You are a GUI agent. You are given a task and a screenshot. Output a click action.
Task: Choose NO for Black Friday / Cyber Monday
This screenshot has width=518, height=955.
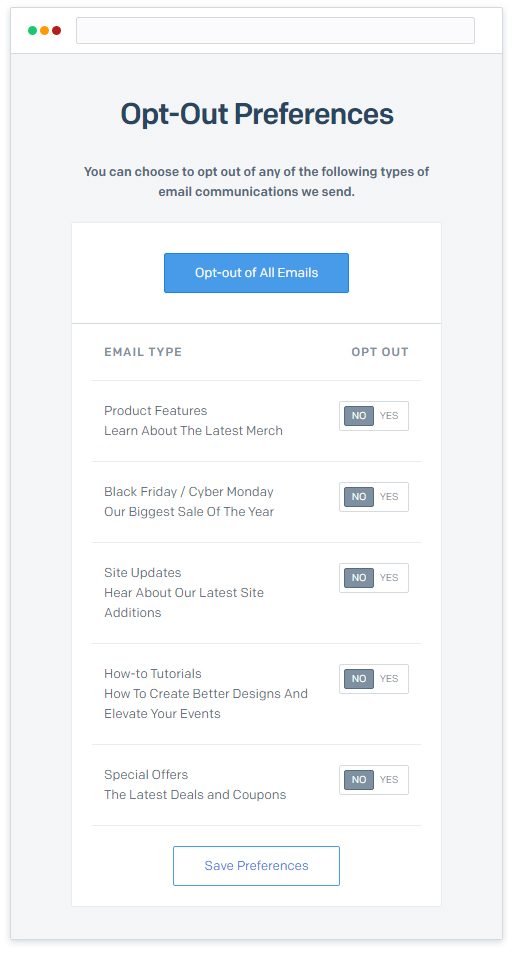(359, 497)
